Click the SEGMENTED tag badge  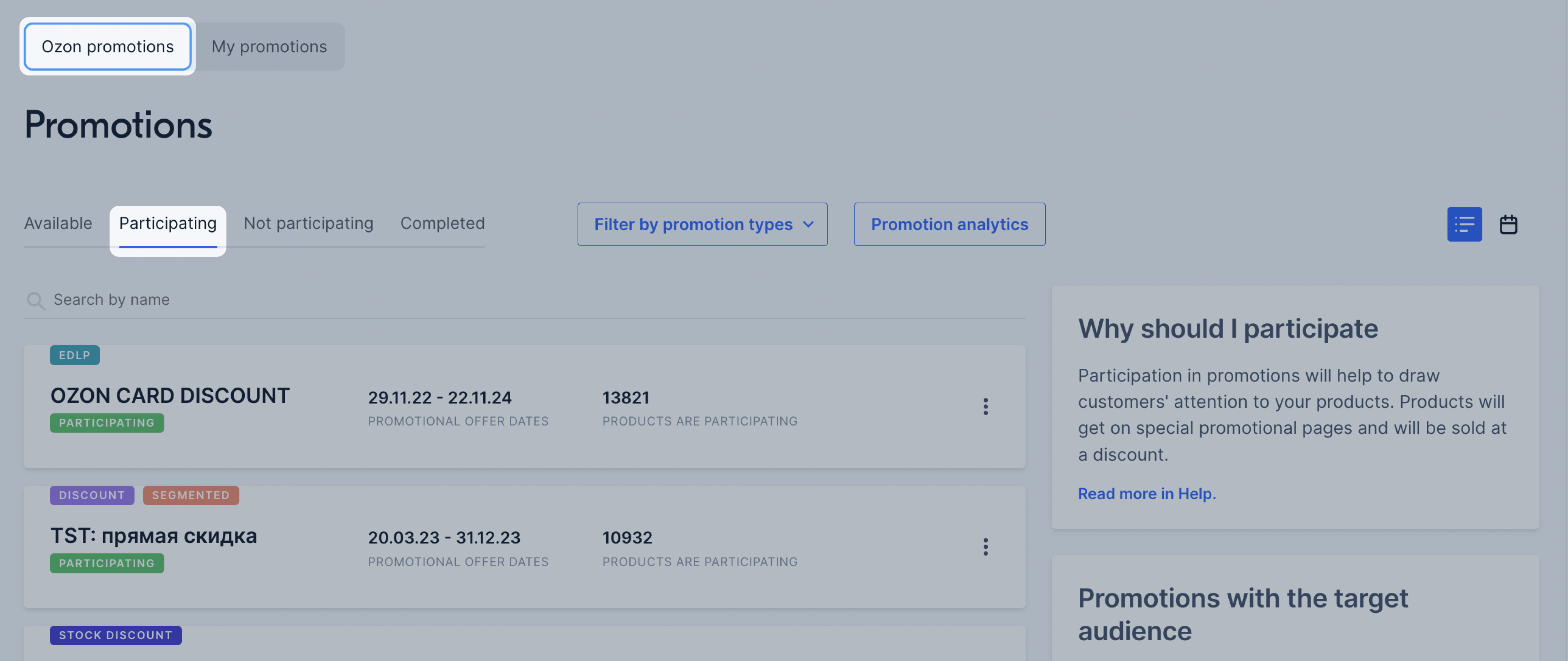191,495
